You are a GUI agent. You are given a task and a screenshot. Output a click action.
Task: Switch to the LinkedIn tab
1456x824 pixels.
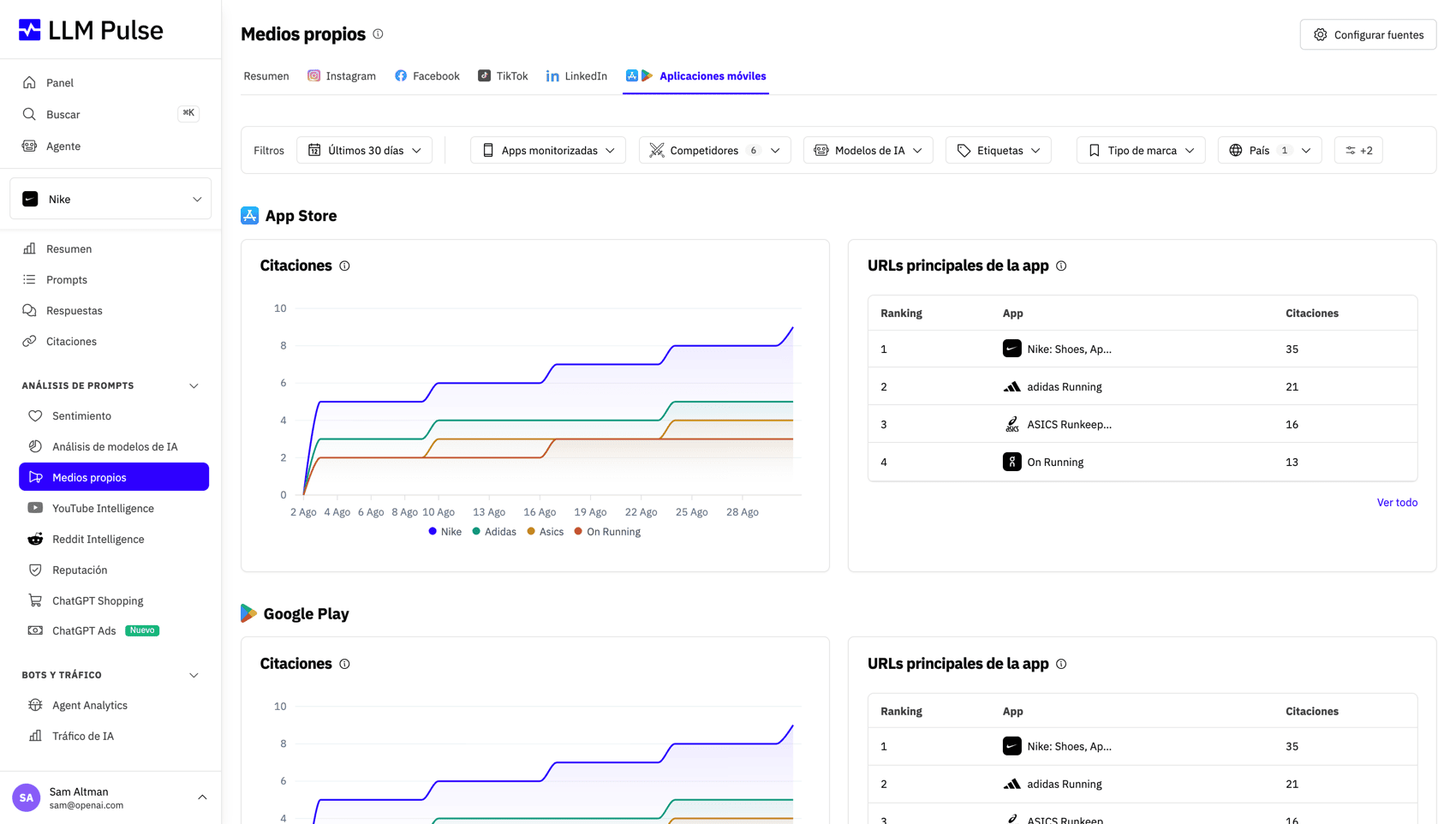click(x=576, y=76)
